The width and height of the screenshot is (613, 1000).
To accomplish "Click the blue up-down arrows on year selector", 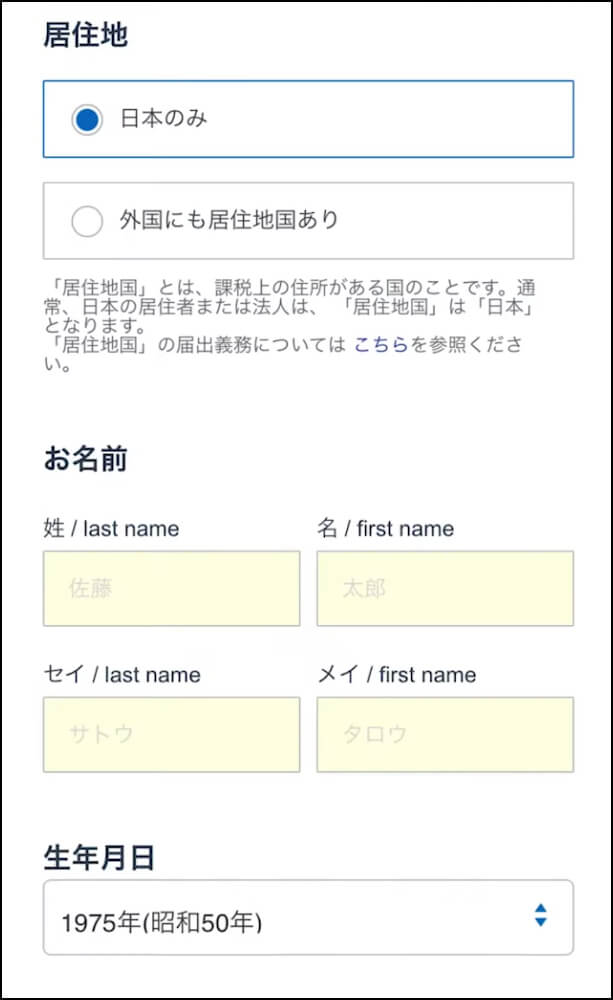I will point(540,915).
